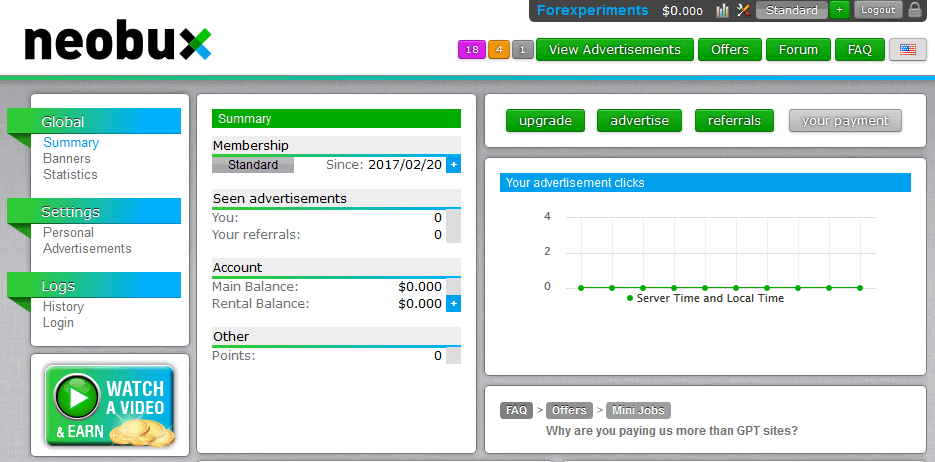Click the green plus upgrade button in top bar

click(839, 10)
